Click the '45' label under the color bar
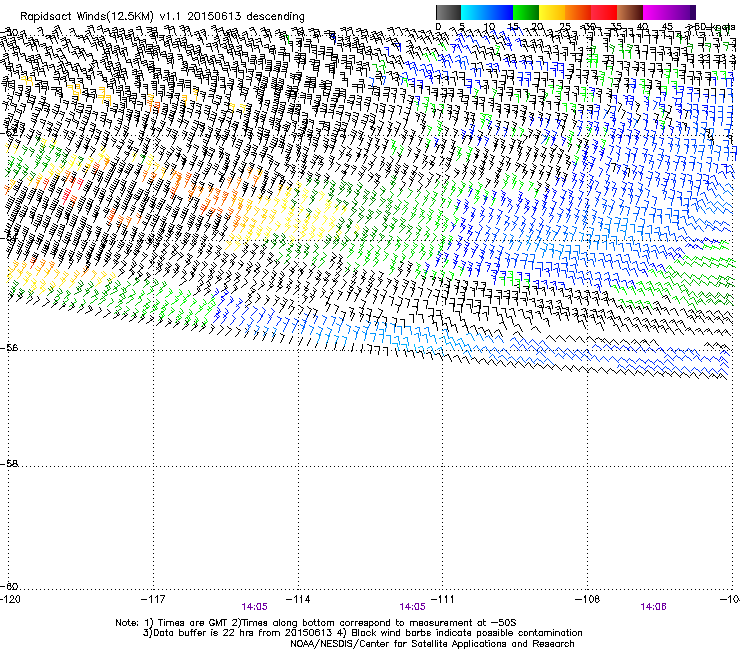Viewport: 740px width, 650px height. click(x=667, y=27)
